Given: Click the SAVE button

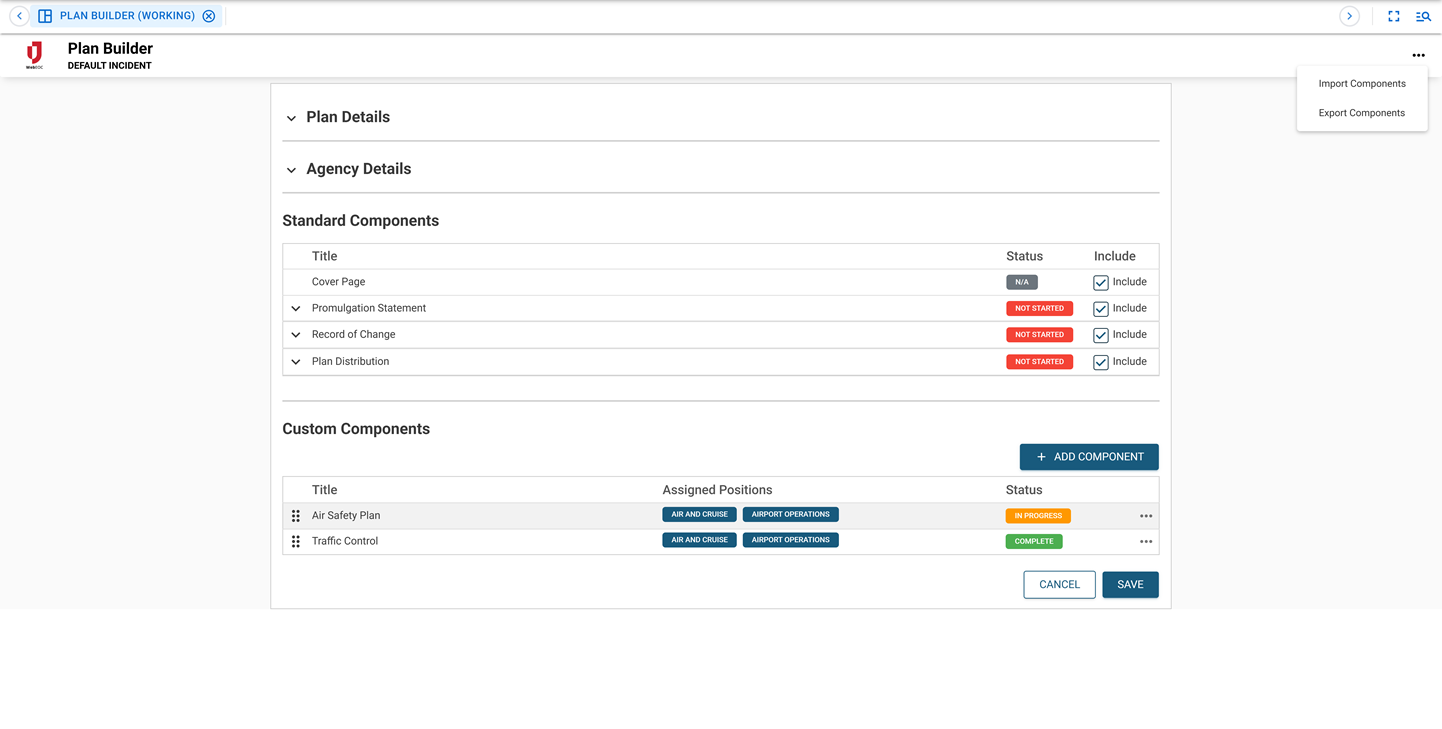Looking at the screenshot, I should (x=1130, y=584).
